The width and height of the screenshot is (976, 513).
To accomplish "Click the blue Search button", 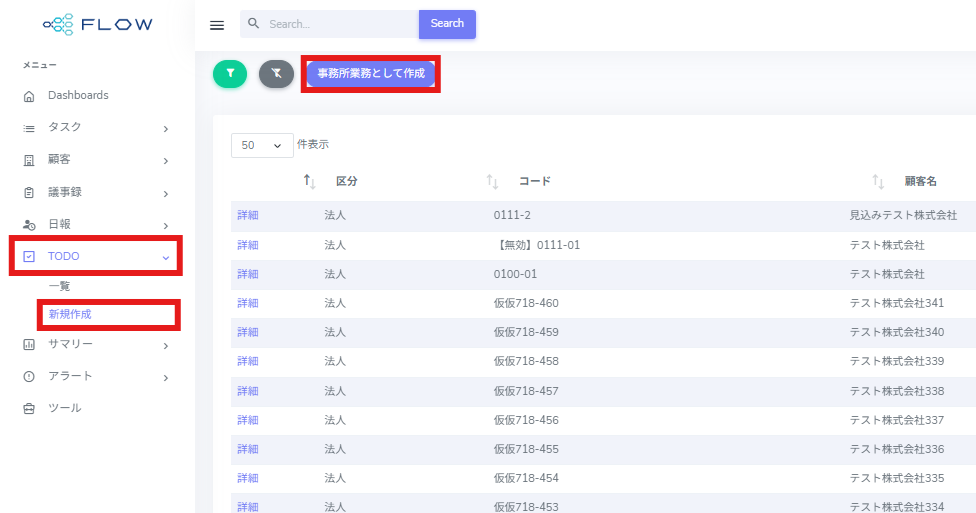I will (x=447, y=24).
